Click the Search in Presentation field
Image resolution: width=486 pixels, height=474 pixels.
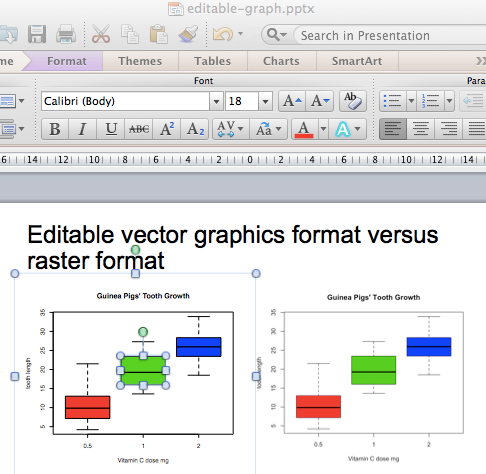(x=389, y=35)
